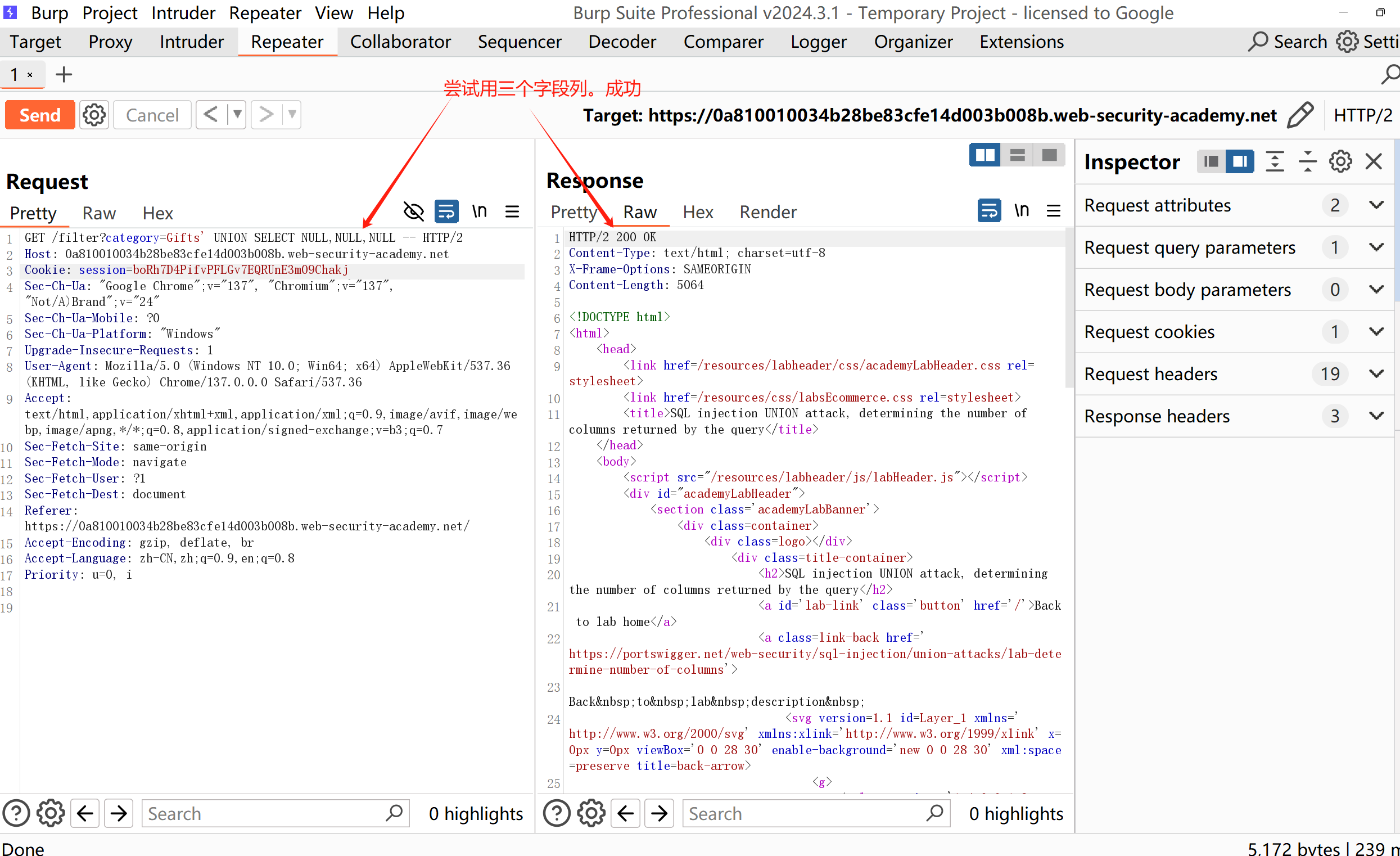
Task: Select side-by-side response layout
Action: pyautogui.click(x=984, y=155)
